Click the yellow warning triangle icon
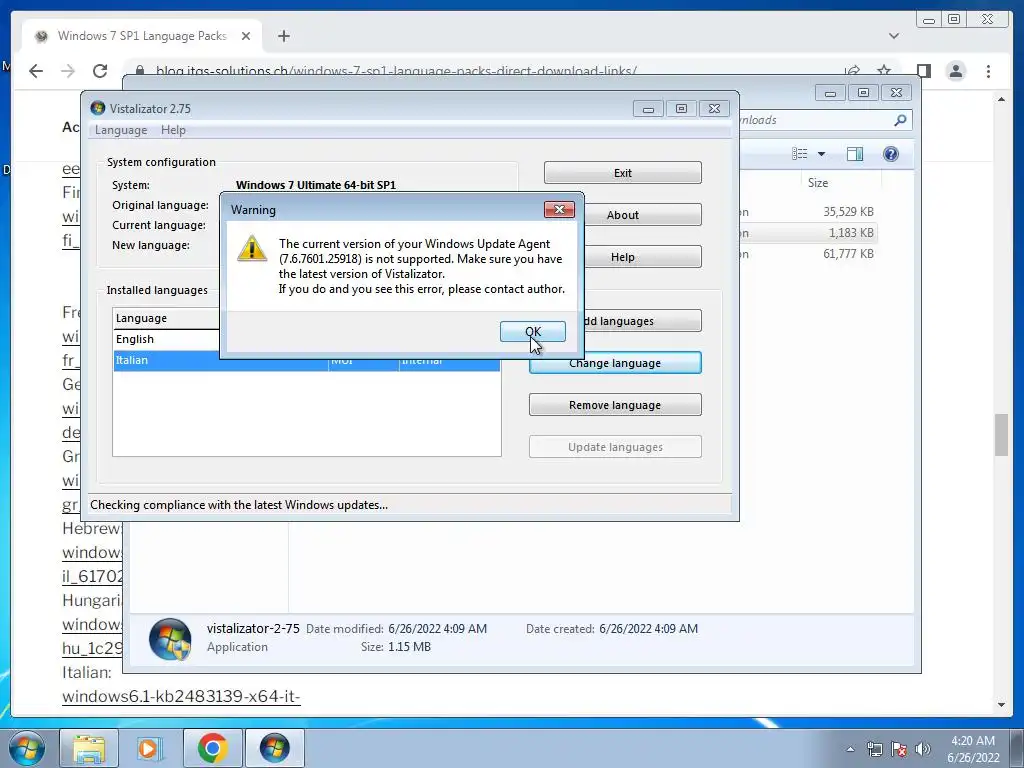 252,249
